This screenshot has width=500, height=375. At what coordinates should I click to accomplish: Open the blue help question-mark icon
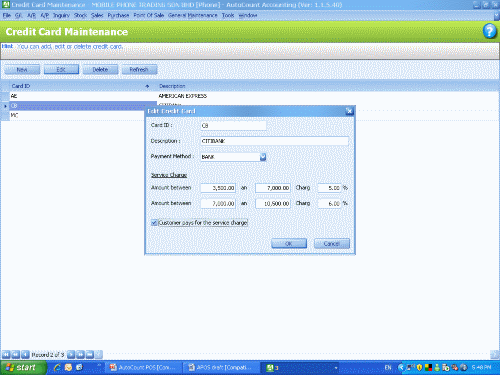click(x=489, y=31)
